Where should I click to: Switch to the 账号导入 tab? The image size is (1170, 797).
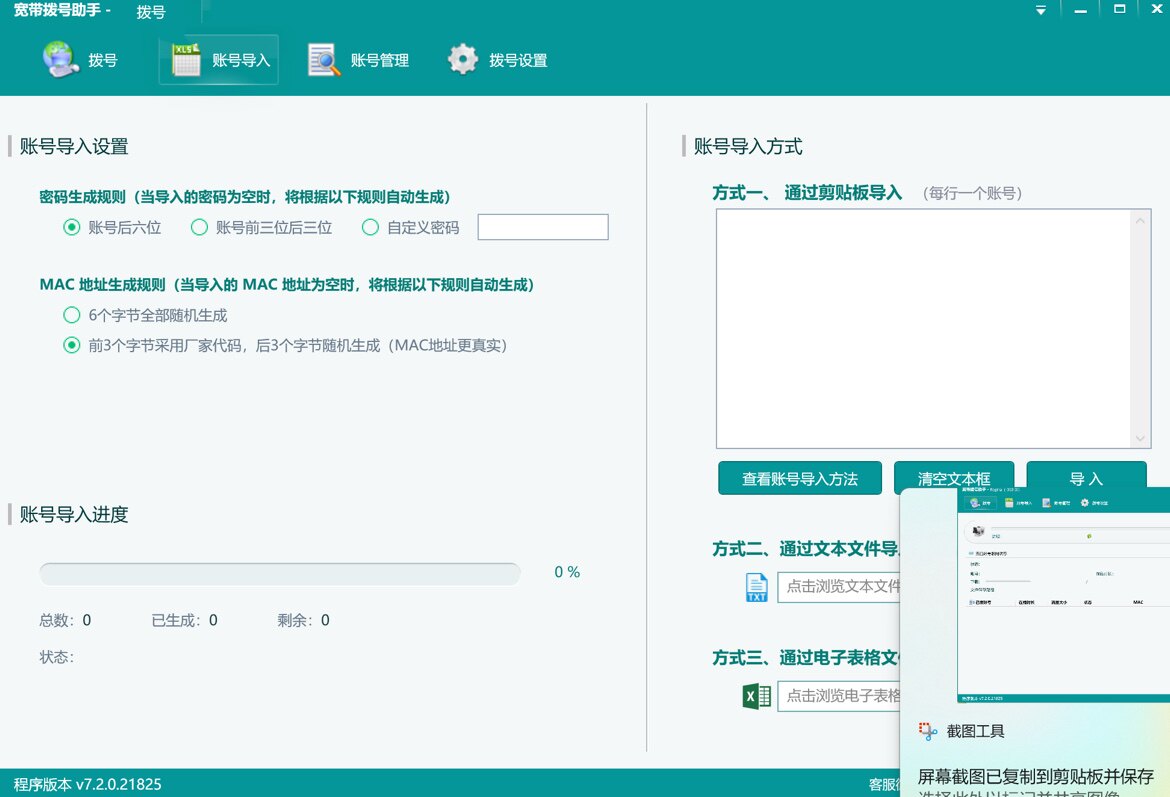click(217, 59)
